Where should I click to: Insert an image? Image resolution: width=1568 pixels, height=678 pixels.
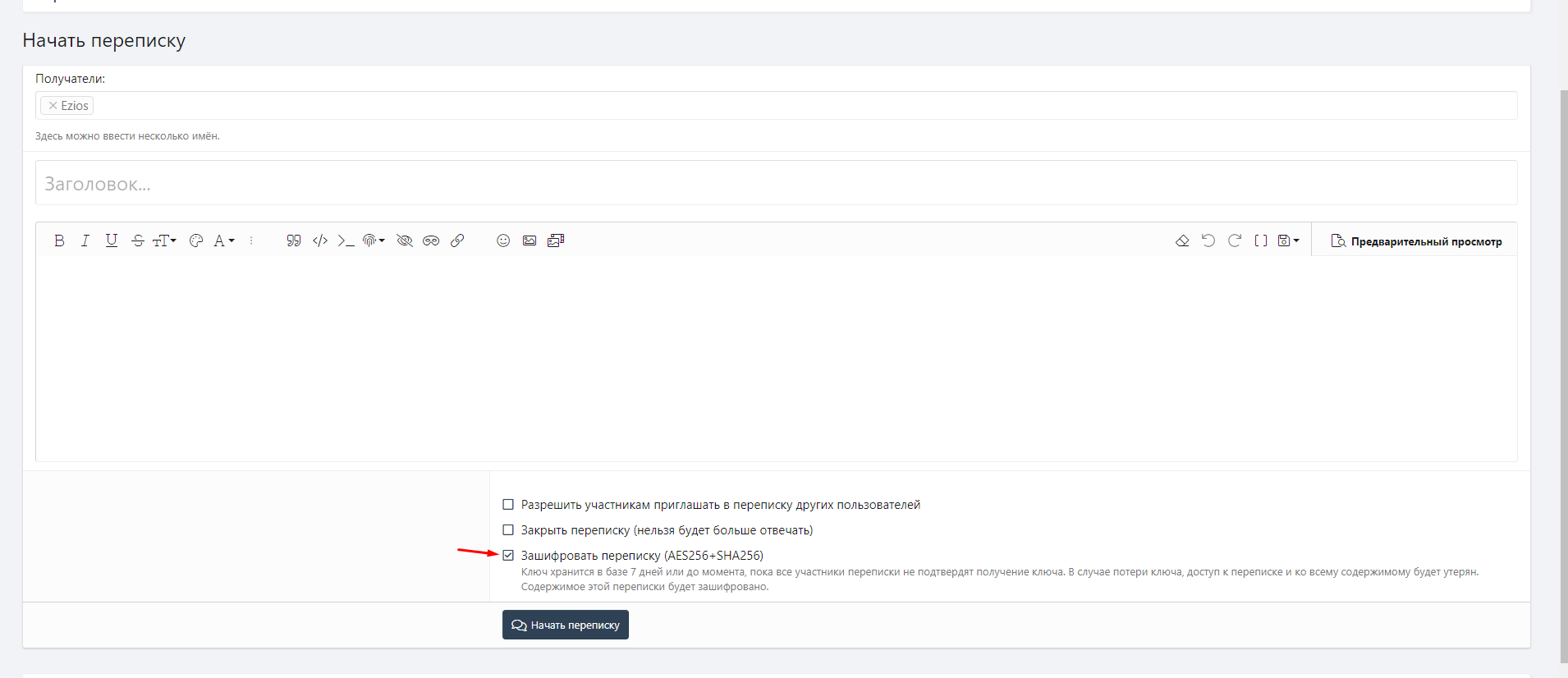point(530,241)
